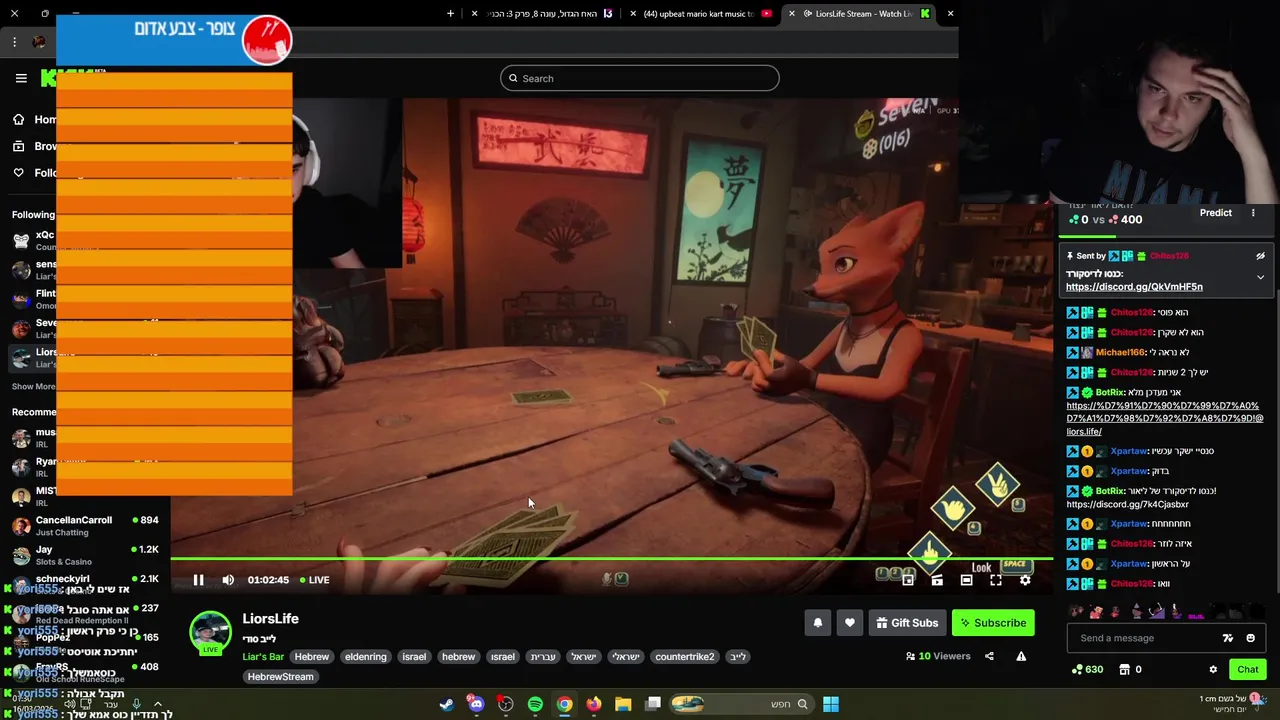
Task: Focus the Kick search box
Action: [x=640, y=78]
